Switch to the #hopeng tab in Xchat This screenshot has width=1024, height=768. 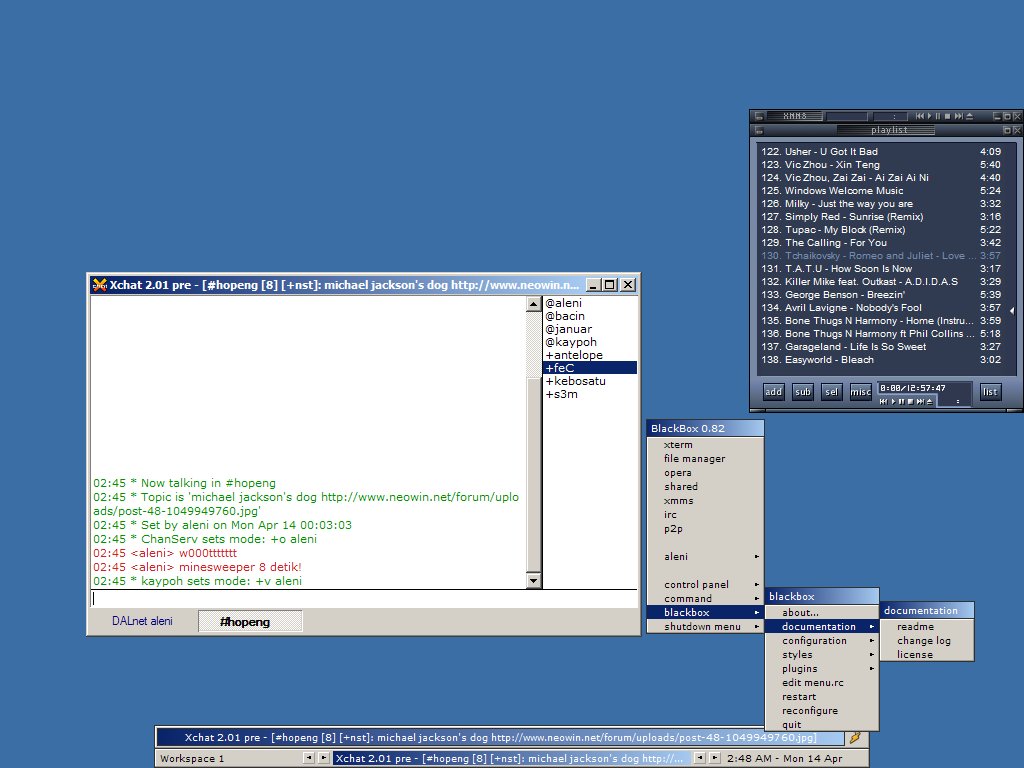[250, 622]
